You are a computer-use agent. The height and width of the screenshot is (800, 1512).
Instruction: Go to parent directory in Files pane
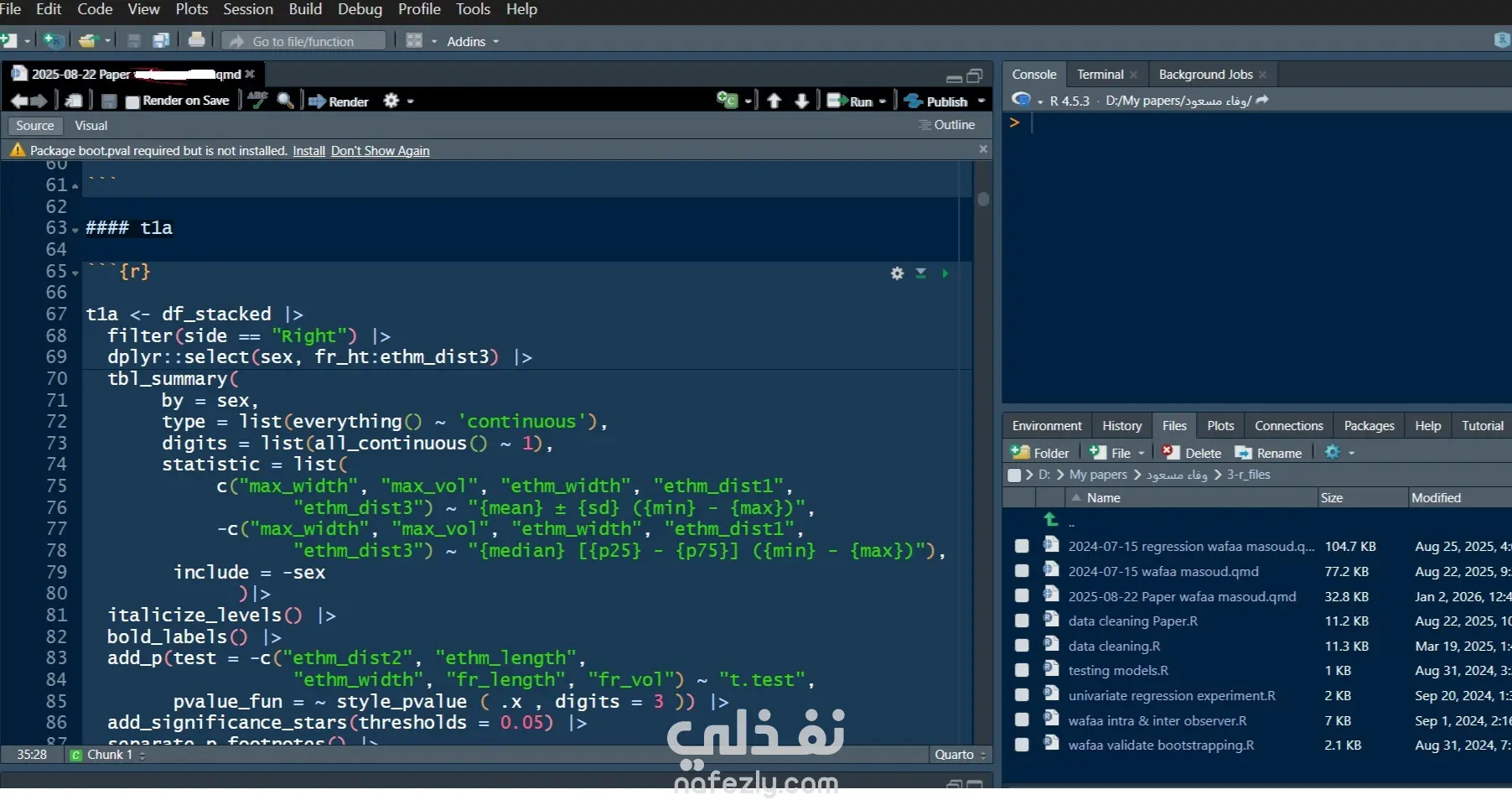coord(1051,520)
